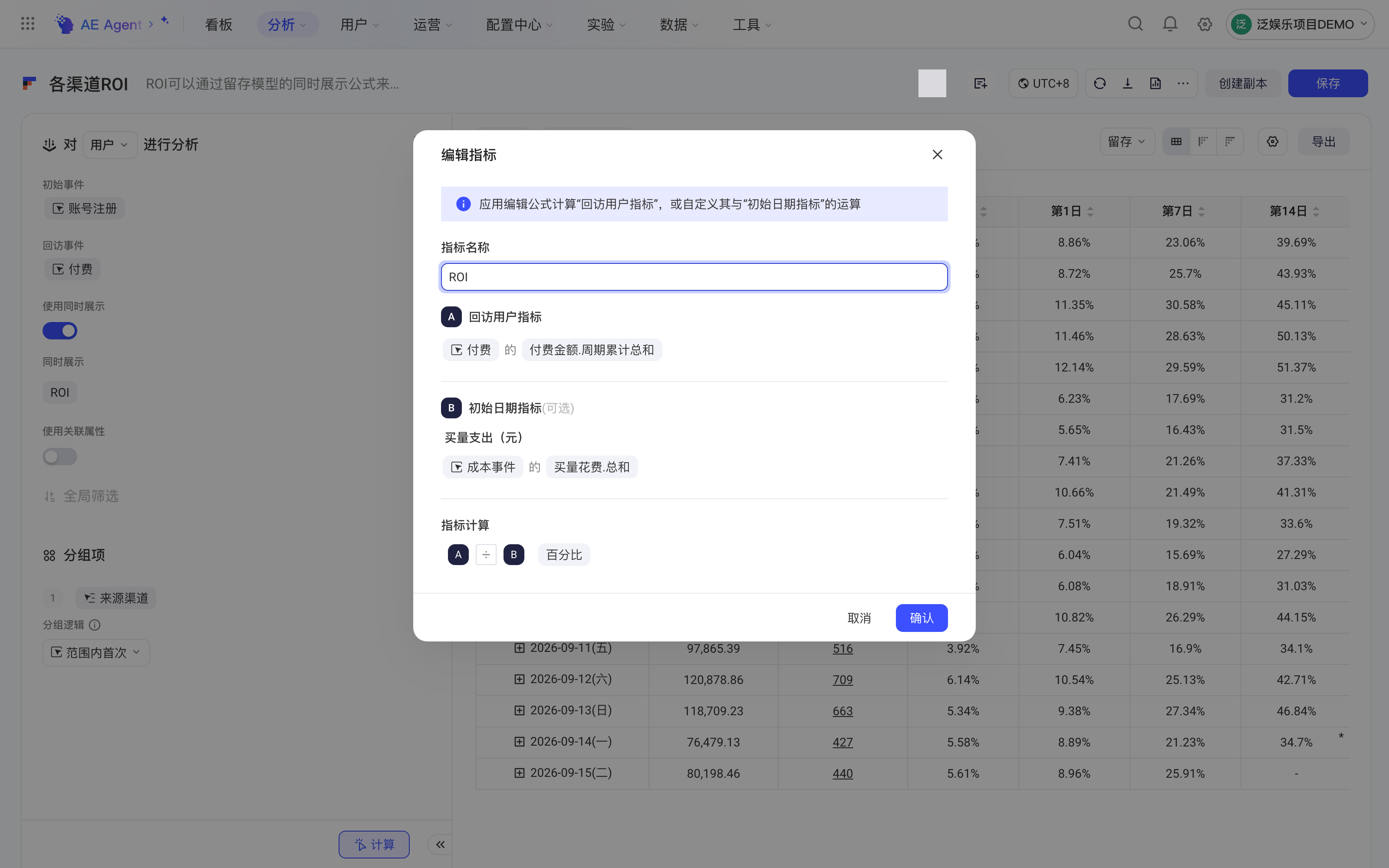Open the search magnifier icon

pos(1136,24)
